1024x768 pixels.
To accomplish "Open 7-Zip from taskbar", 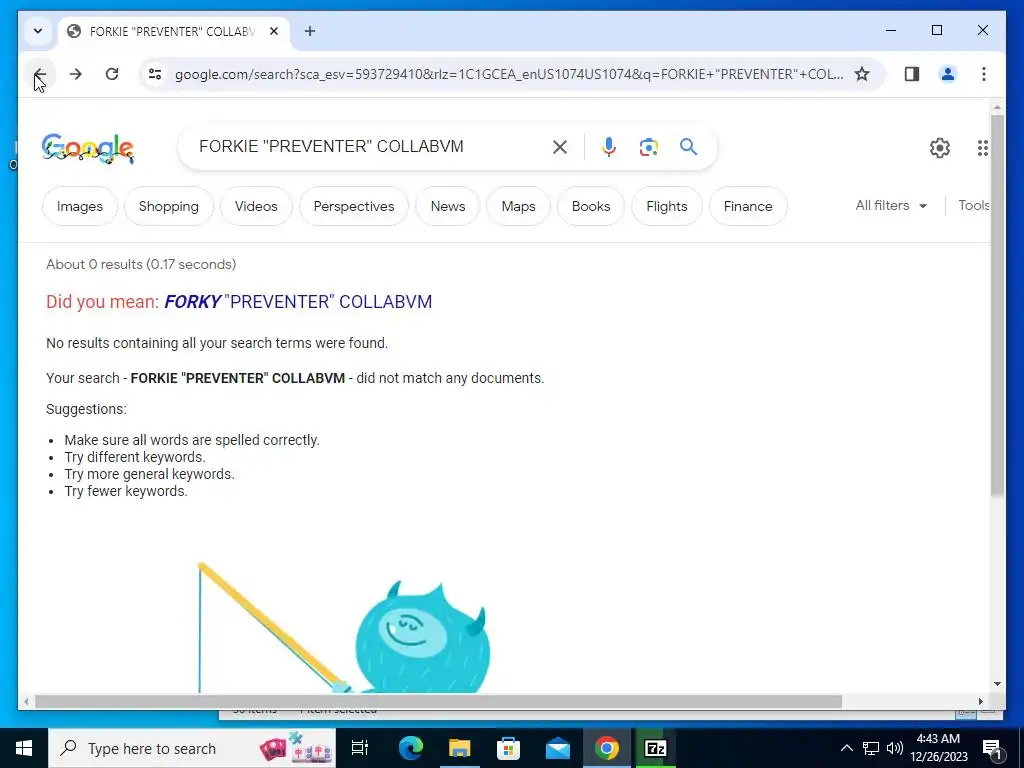I will 656,748.
